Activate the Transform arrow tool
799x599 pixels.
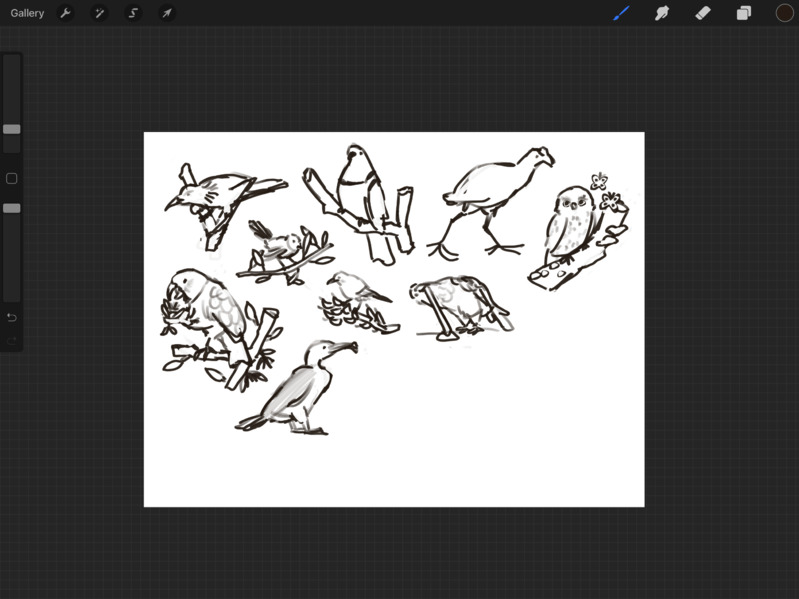[x=167, y=13]
